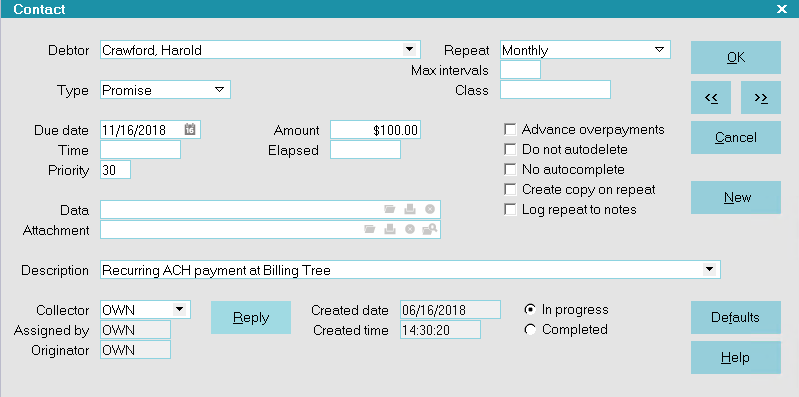Click the OK button
799x397 pixels.
(736, 58)
